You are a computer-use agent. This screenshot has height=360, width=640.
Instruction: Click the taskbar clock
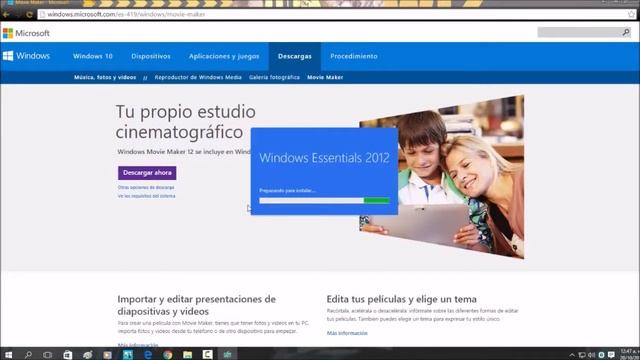pyautogui.click(x=629, y=355)
